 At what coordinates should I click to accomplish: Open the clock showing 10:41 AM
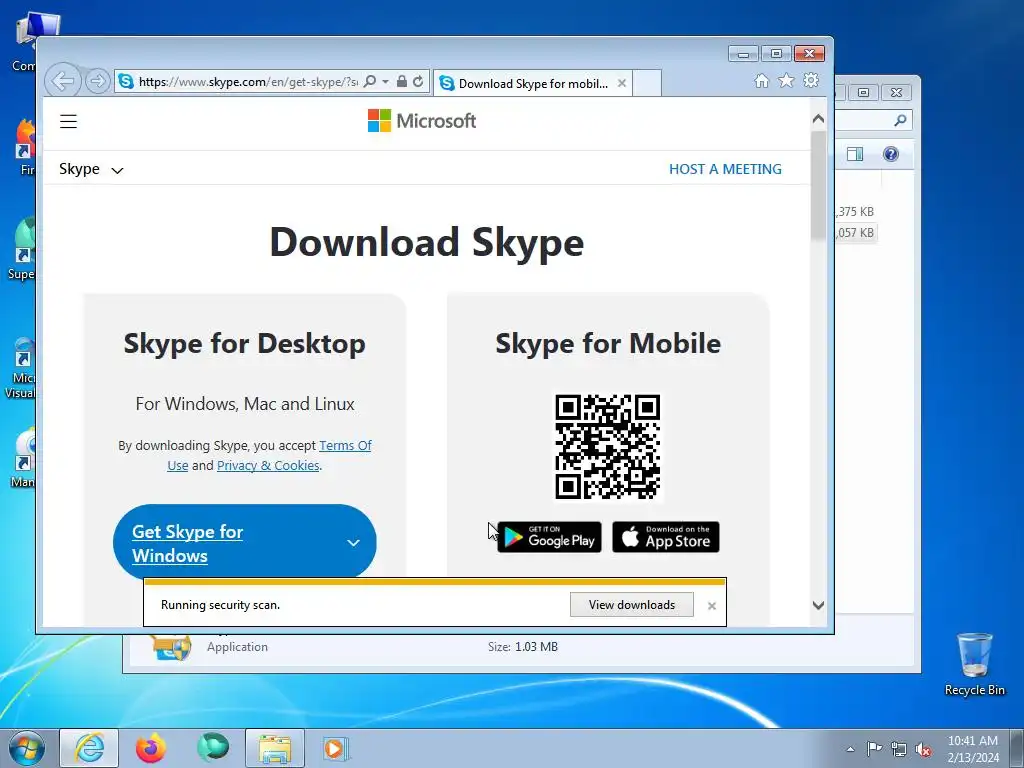pos(973,749)
